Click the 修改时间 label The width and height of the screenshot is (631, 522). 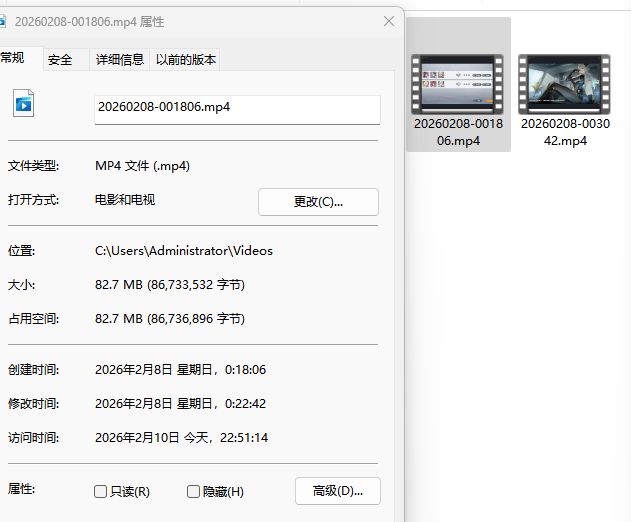pos(33,403)
